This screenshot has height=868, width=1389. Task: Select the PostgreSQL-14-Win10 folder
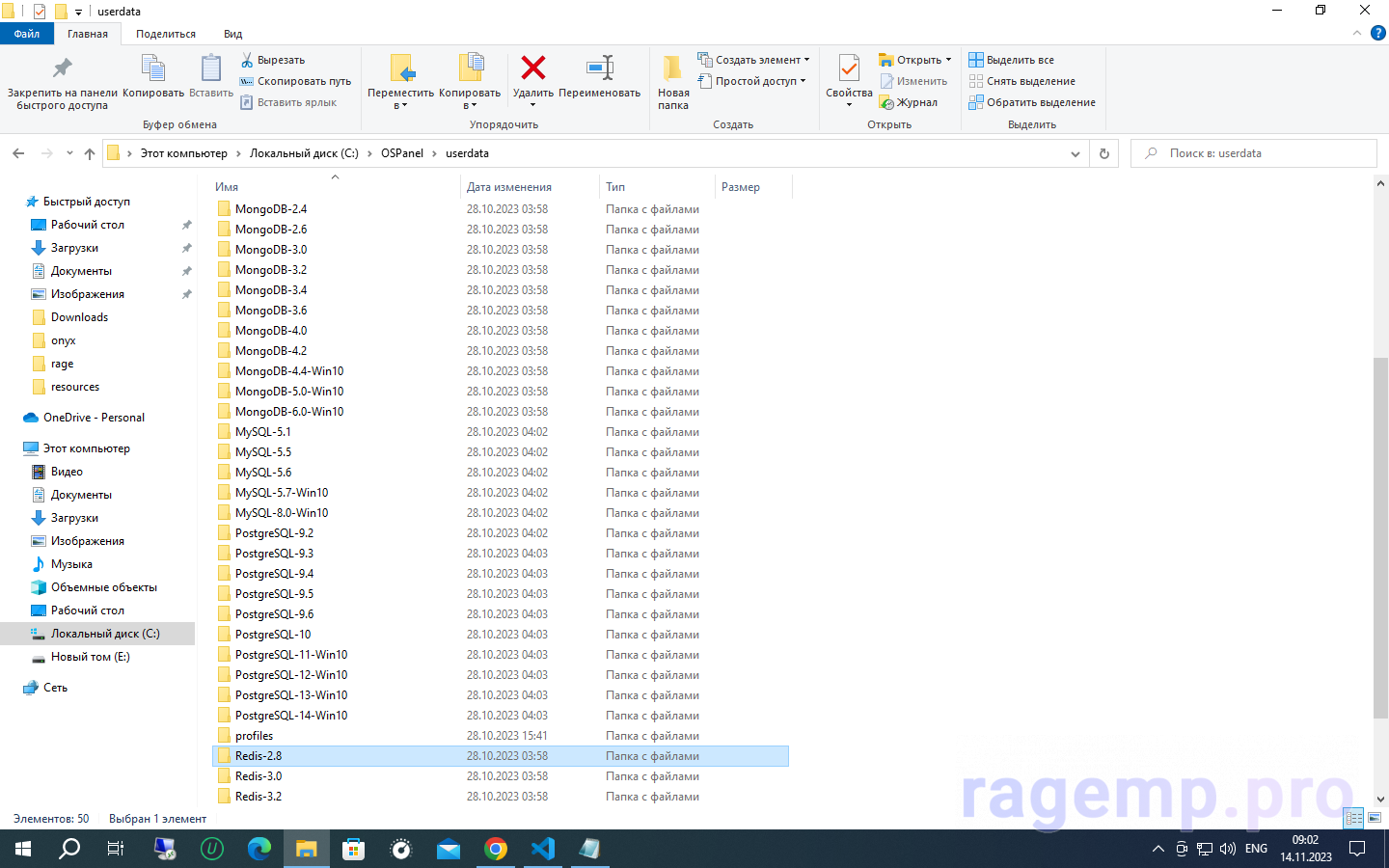click(291, 716)
